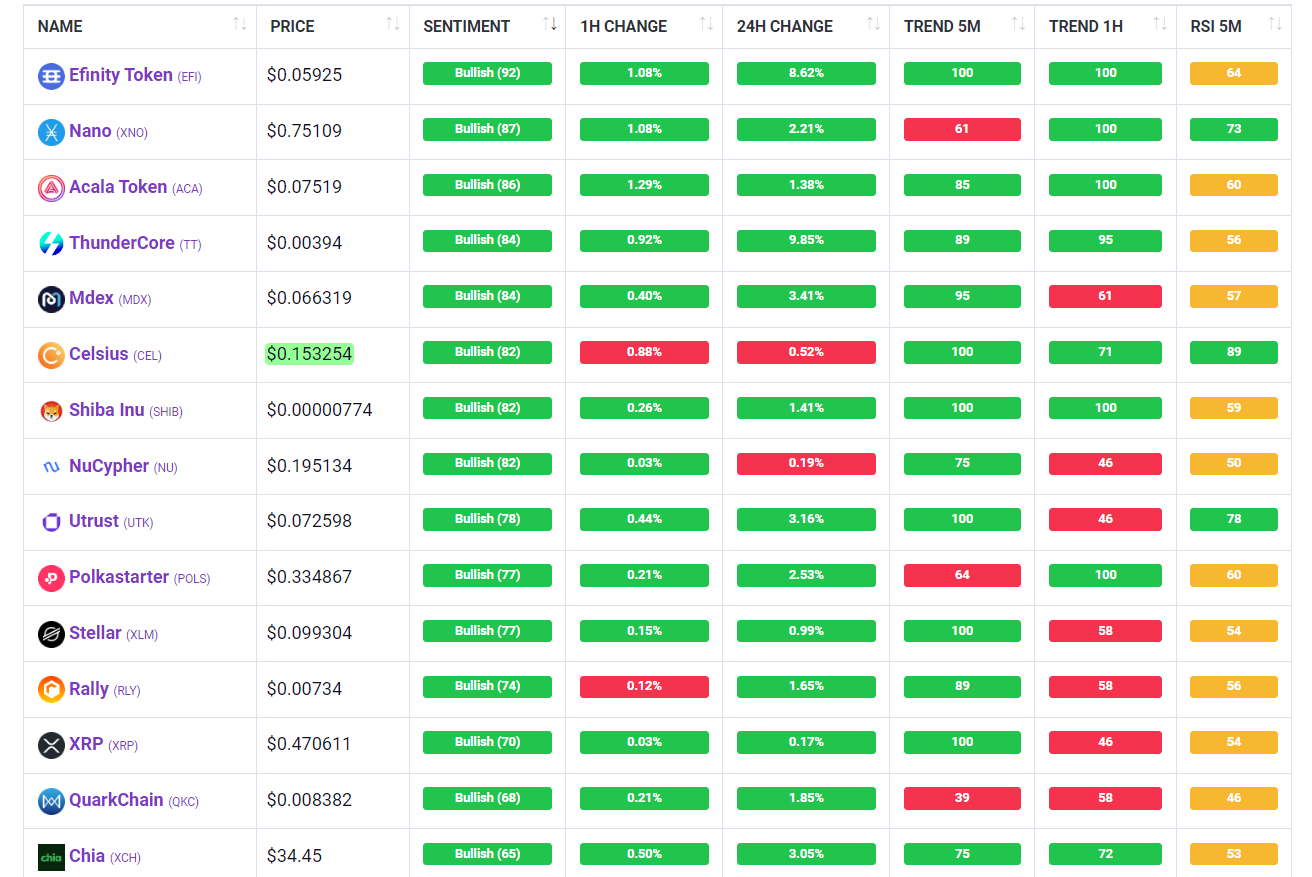The height and width of the screenshot is (877, 1312).
Task: Click the Rally coin logo
Action: point(51,689)
